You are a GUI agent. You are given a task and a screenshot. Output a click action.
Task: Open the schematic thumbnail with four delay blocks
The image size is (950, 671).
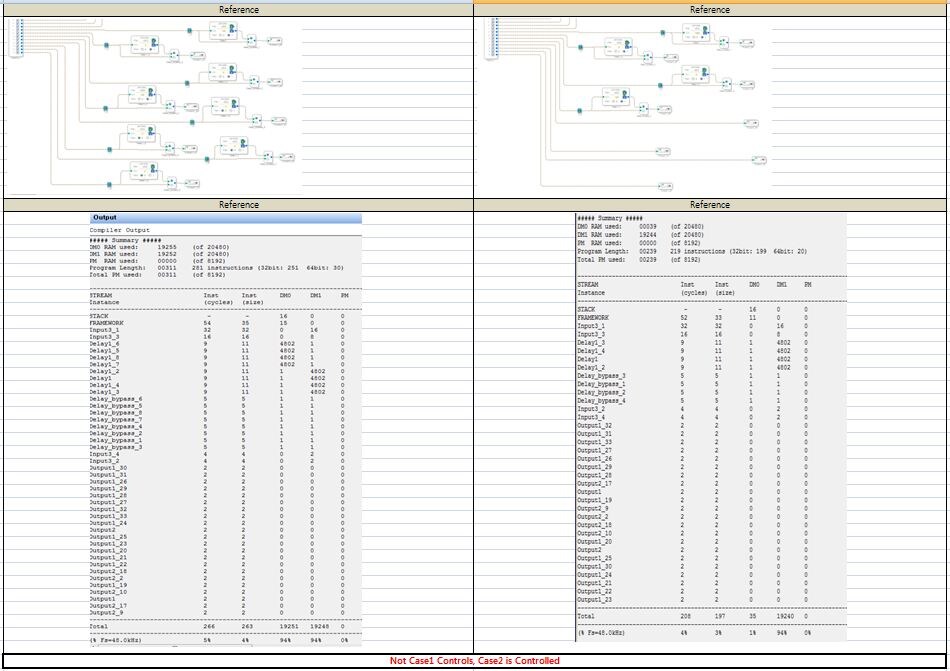(627, 106)
